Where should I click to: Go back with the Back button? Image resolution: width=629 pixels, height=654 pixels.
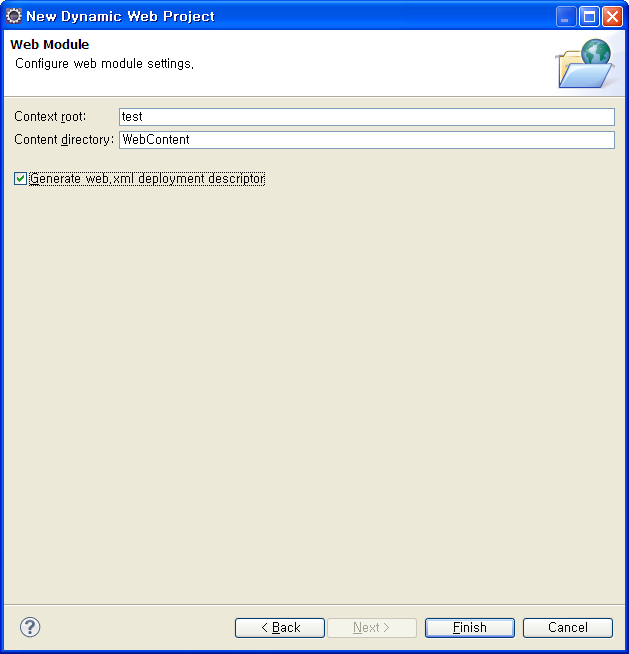(280, 628)
